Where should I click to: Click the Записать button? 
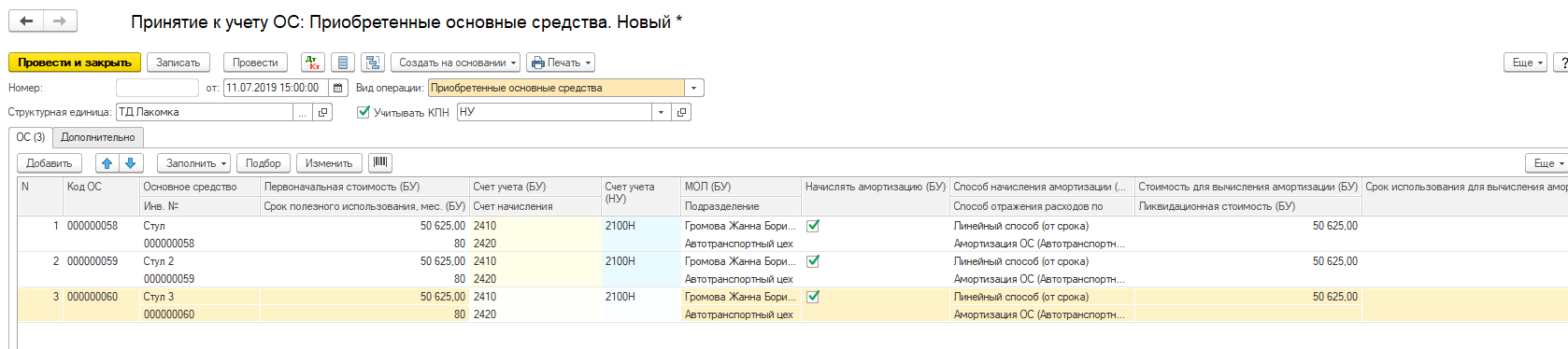178,63
